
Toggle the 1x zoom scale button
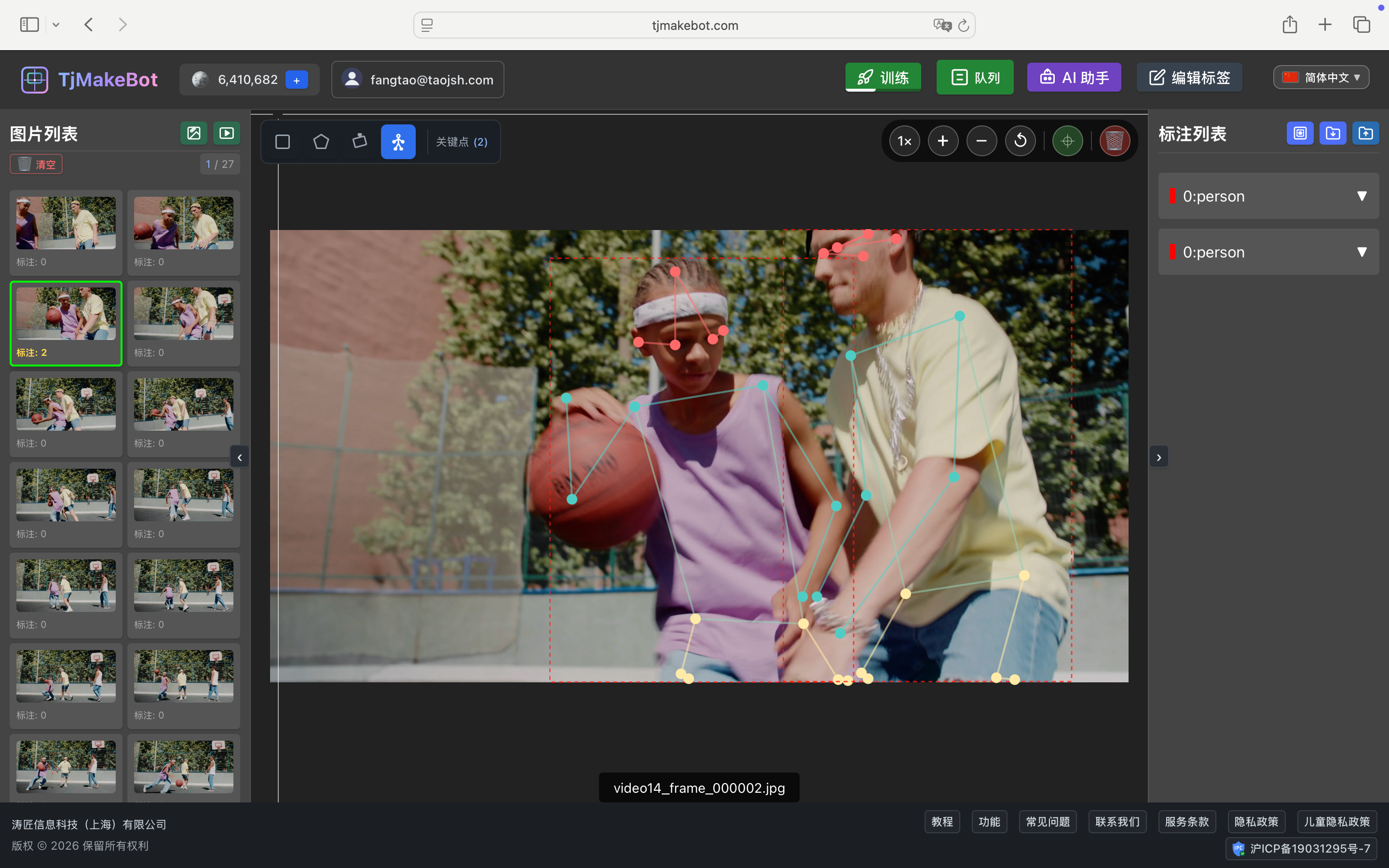pyautogui.click(x=904, y=141)
